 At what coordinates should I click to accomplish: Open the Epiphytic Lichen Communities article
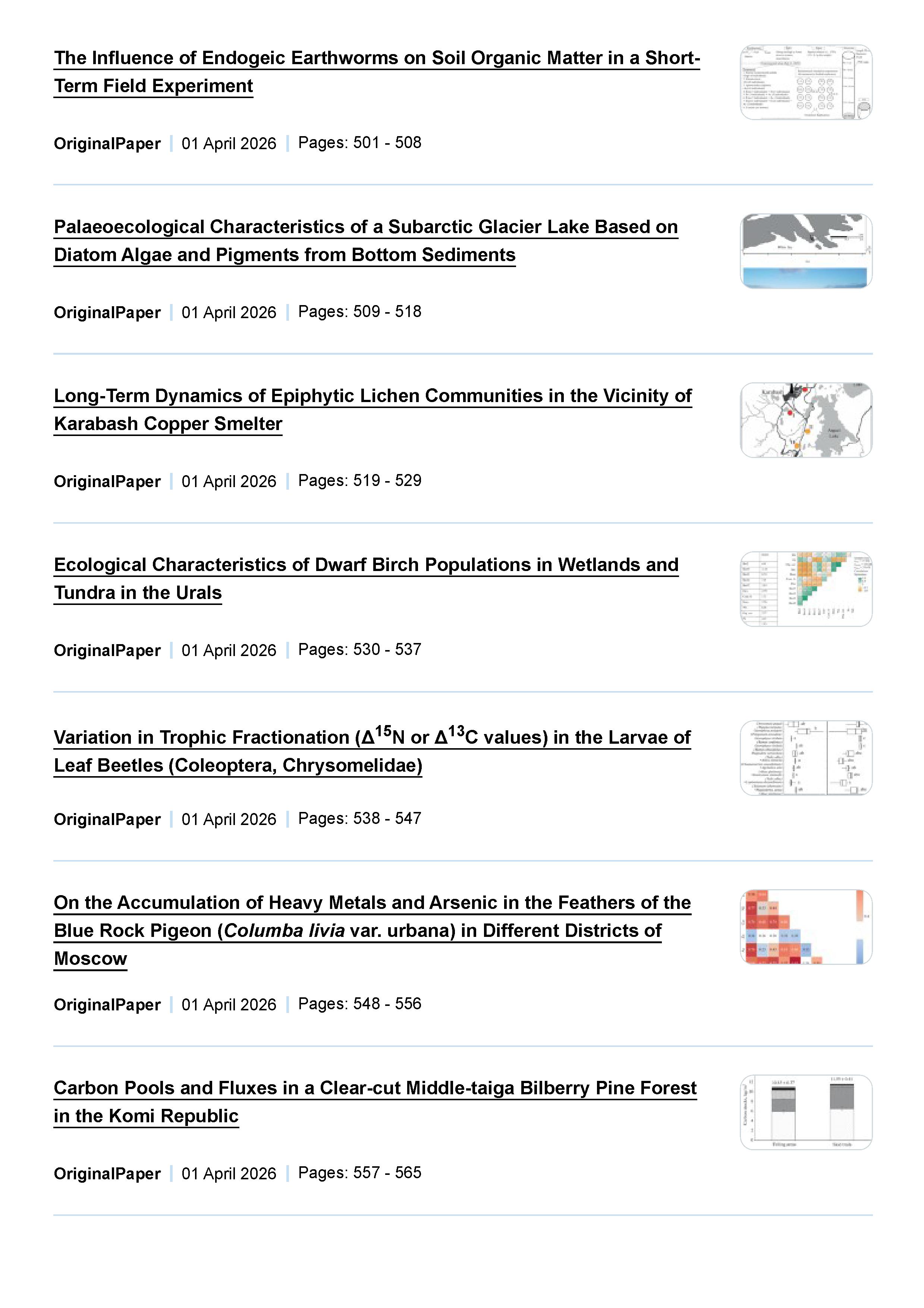point(373,396)
